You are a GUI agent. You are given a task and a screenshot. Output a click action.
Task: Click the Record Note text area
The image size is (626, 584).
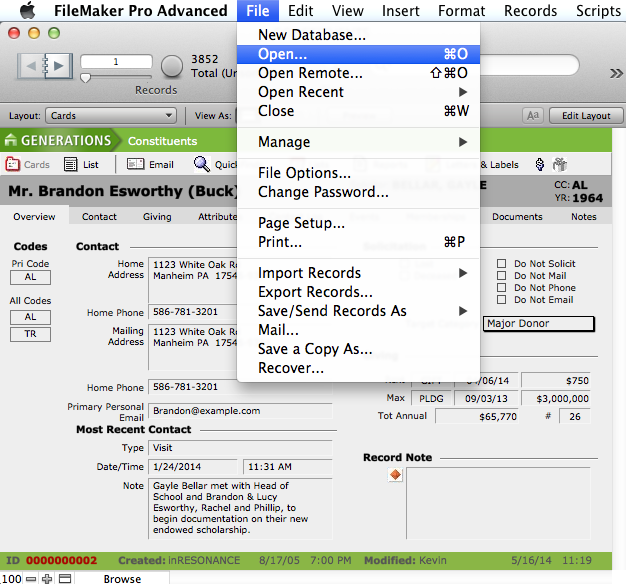coord(498,503)
